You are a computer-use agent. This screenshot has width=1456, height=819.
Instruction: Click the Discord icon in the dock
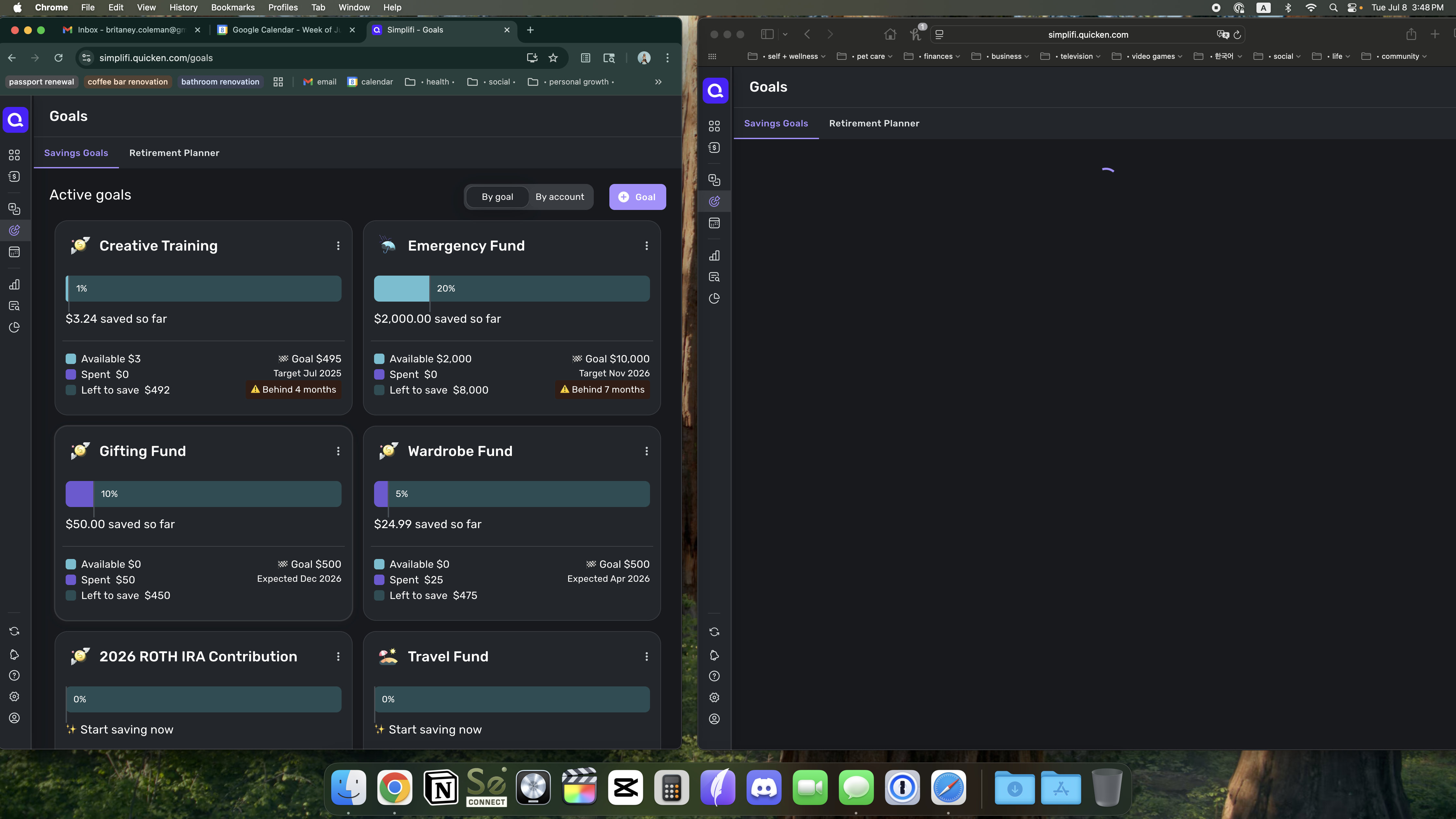point(764,787)
